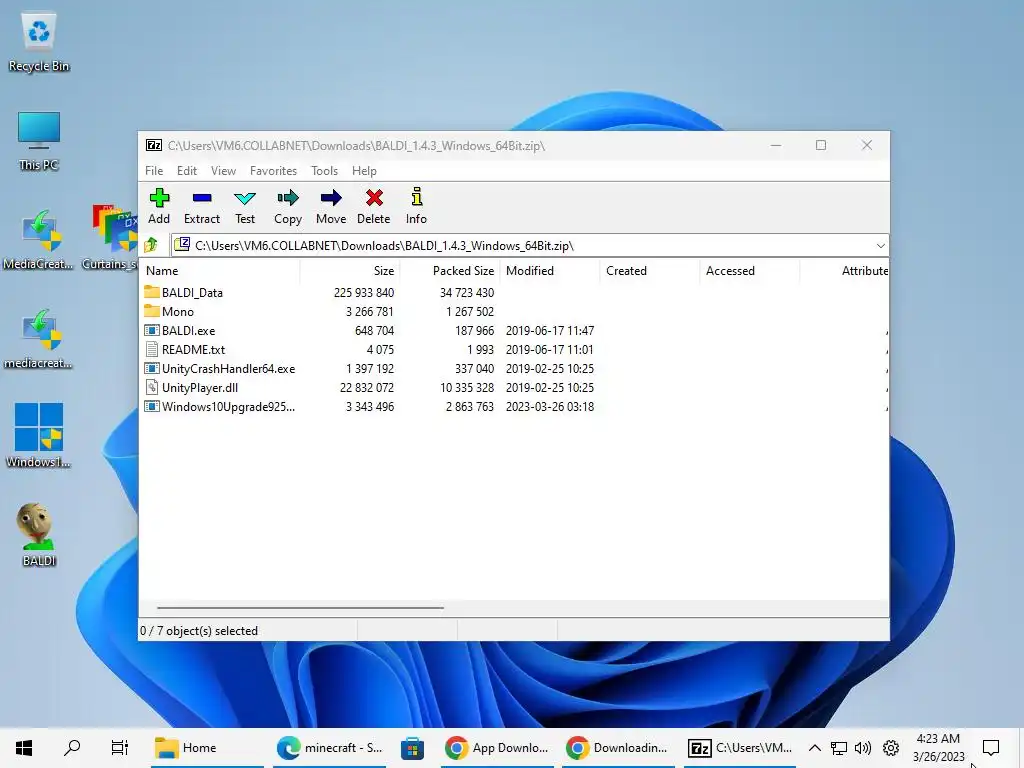Select the Windows1... desktop icon
Viewport: 1024px width, 768px height.
[x=39, y=436]
